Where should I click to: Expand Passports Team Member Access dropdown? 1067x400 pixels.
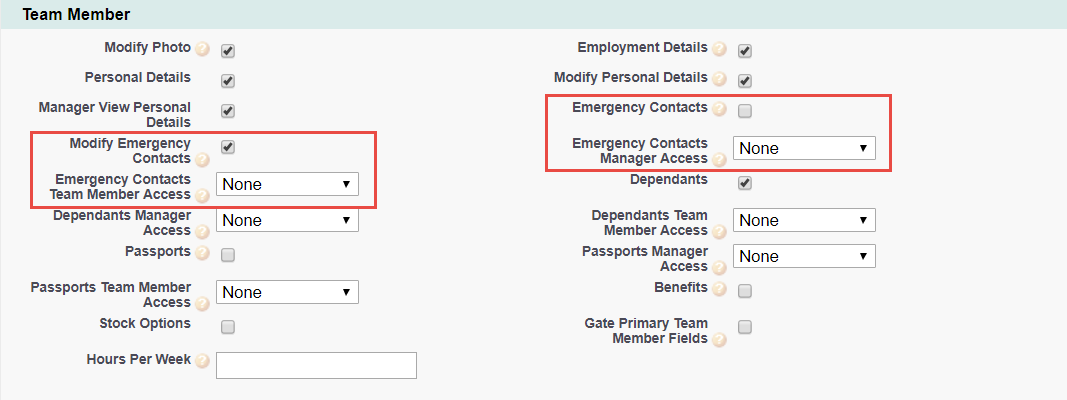287,292
